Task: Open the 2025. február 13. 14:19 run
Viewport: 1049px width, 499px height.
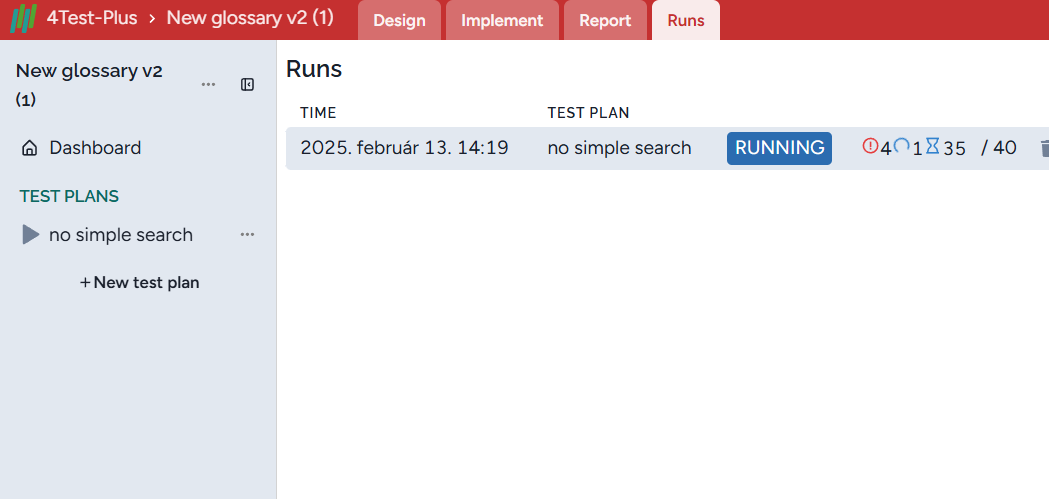Action: (x=404, y=148)
